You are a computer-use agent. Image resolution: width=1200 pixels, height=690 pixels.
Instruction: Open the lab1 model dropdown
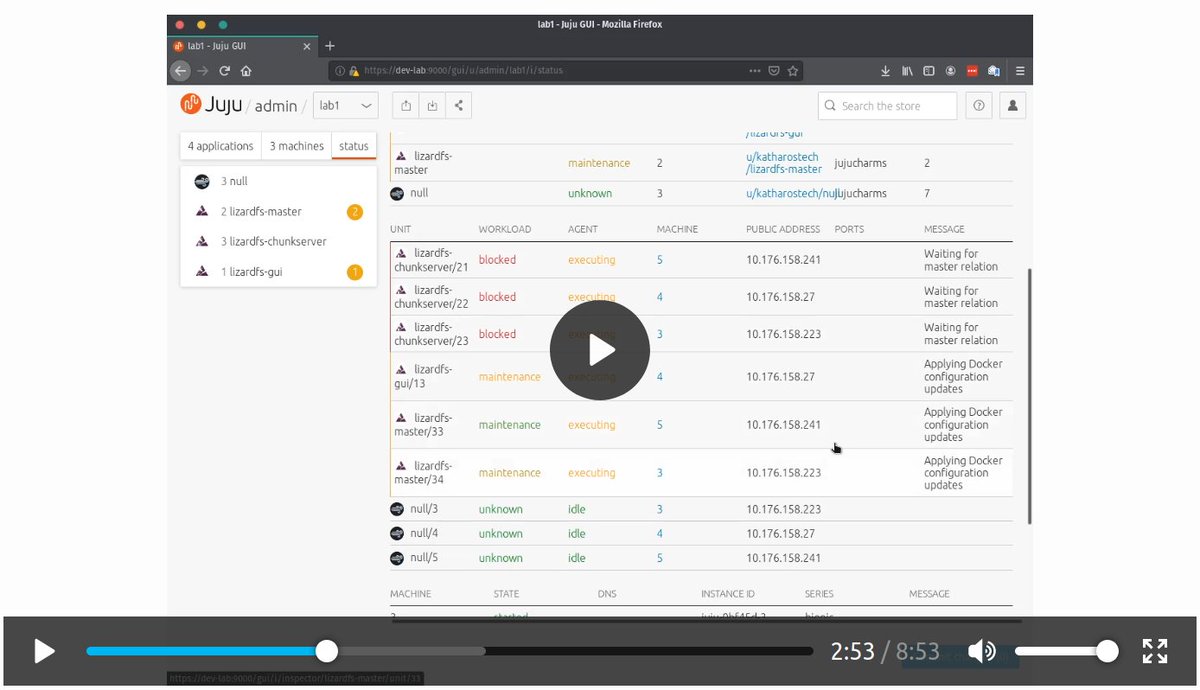point(346,105)
